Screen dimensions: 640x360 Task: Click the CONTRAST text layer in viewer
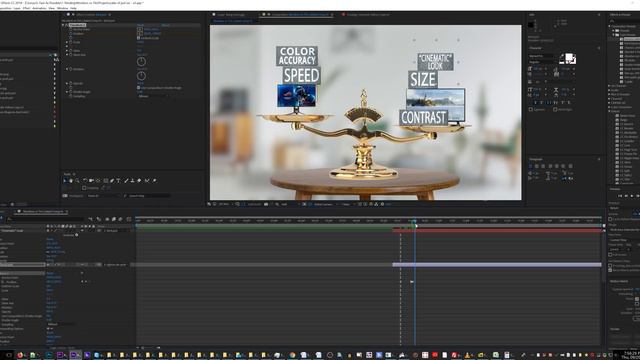[x=423, y=118]
